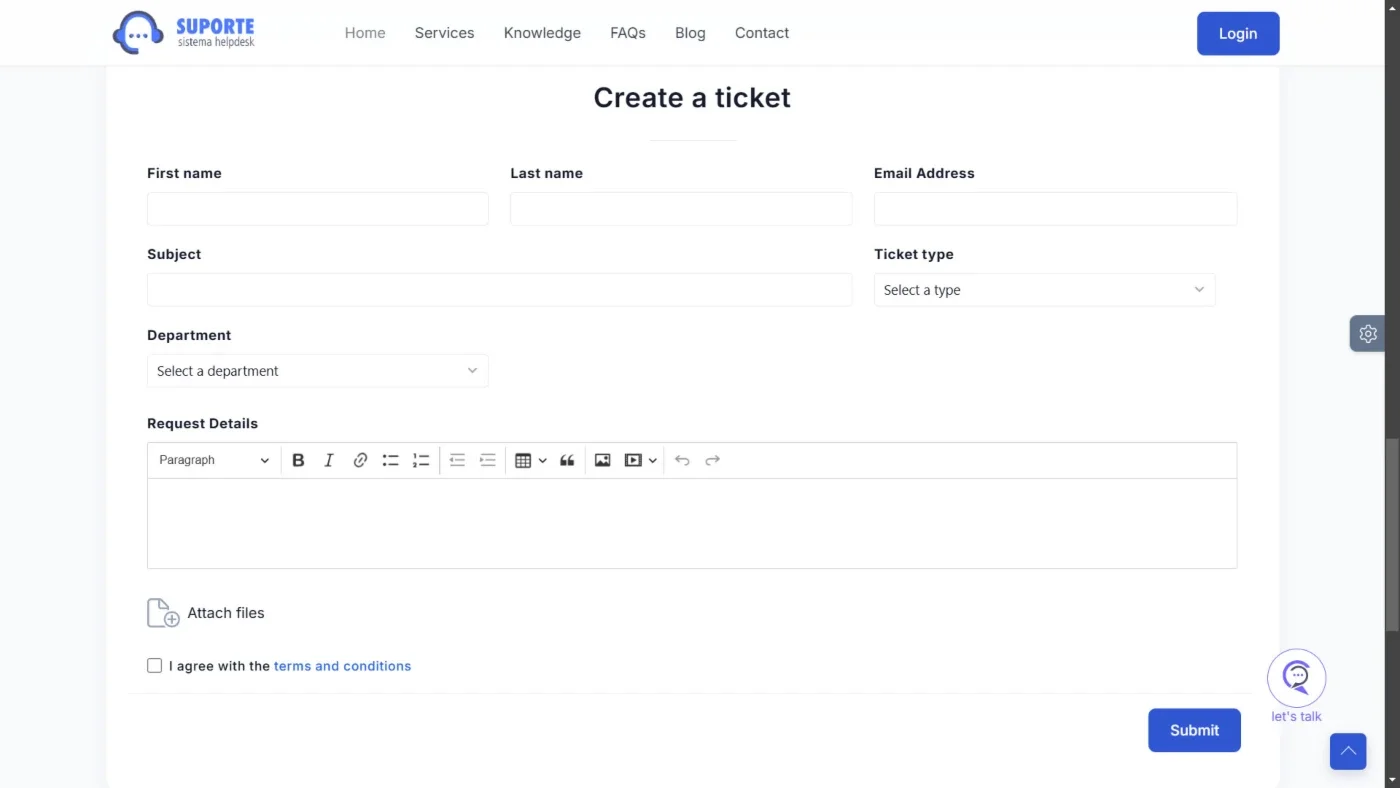Create a bulleted list in the editor
The image size is (1400, 788).
pos(391,460)
